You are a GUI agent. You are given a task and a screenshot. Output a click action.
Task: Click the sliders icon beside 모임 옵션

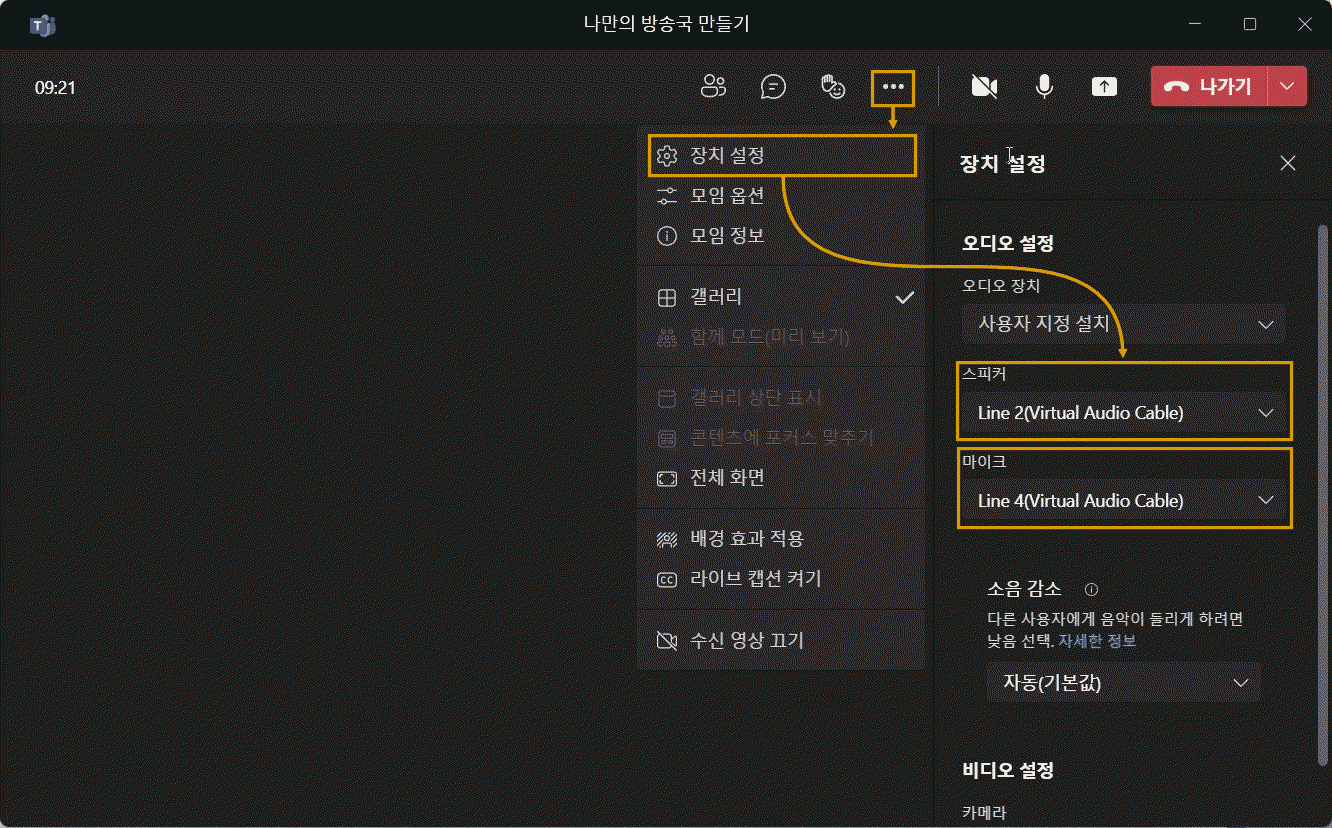tap(667, 196)
